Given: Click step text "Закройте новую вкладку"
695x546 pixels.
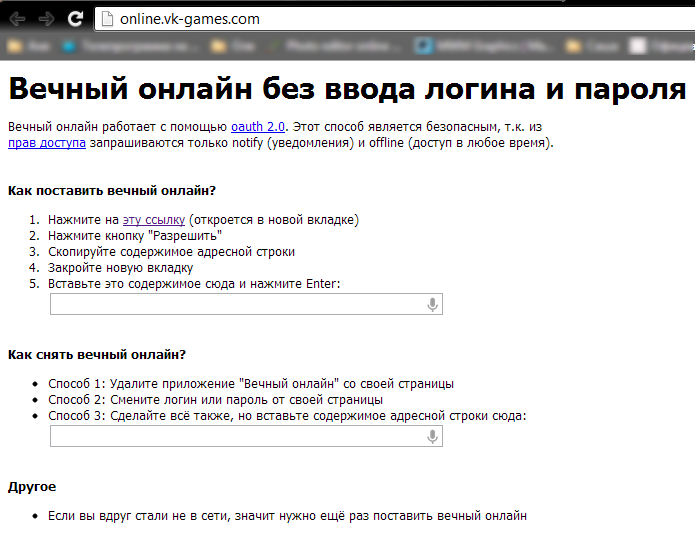Looking at the screenshot, I should pos(121,268).
